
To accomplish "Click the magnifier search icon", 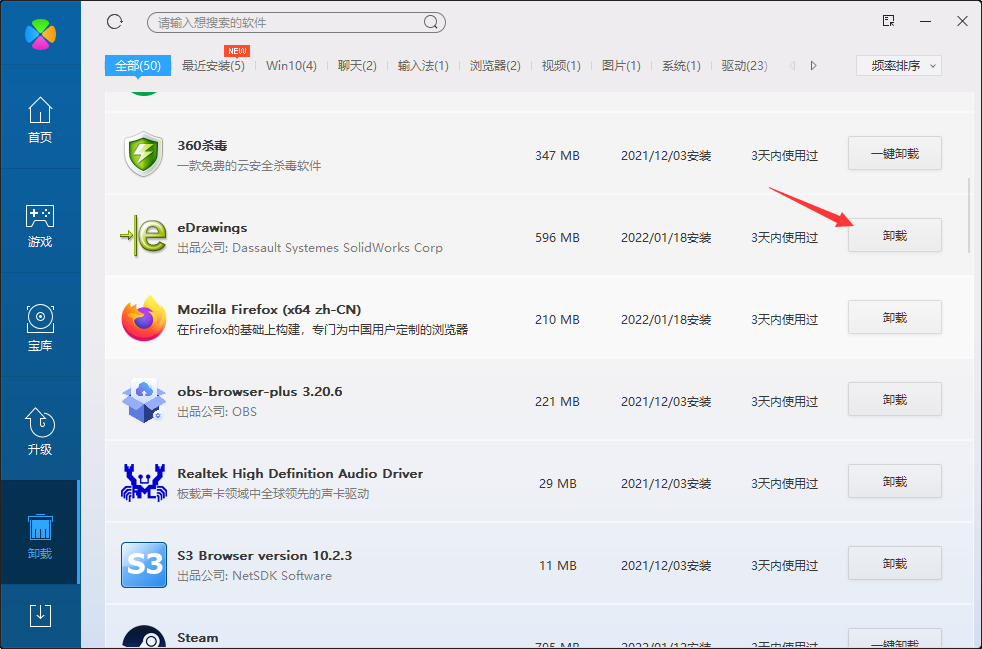I will pos(430,23).
